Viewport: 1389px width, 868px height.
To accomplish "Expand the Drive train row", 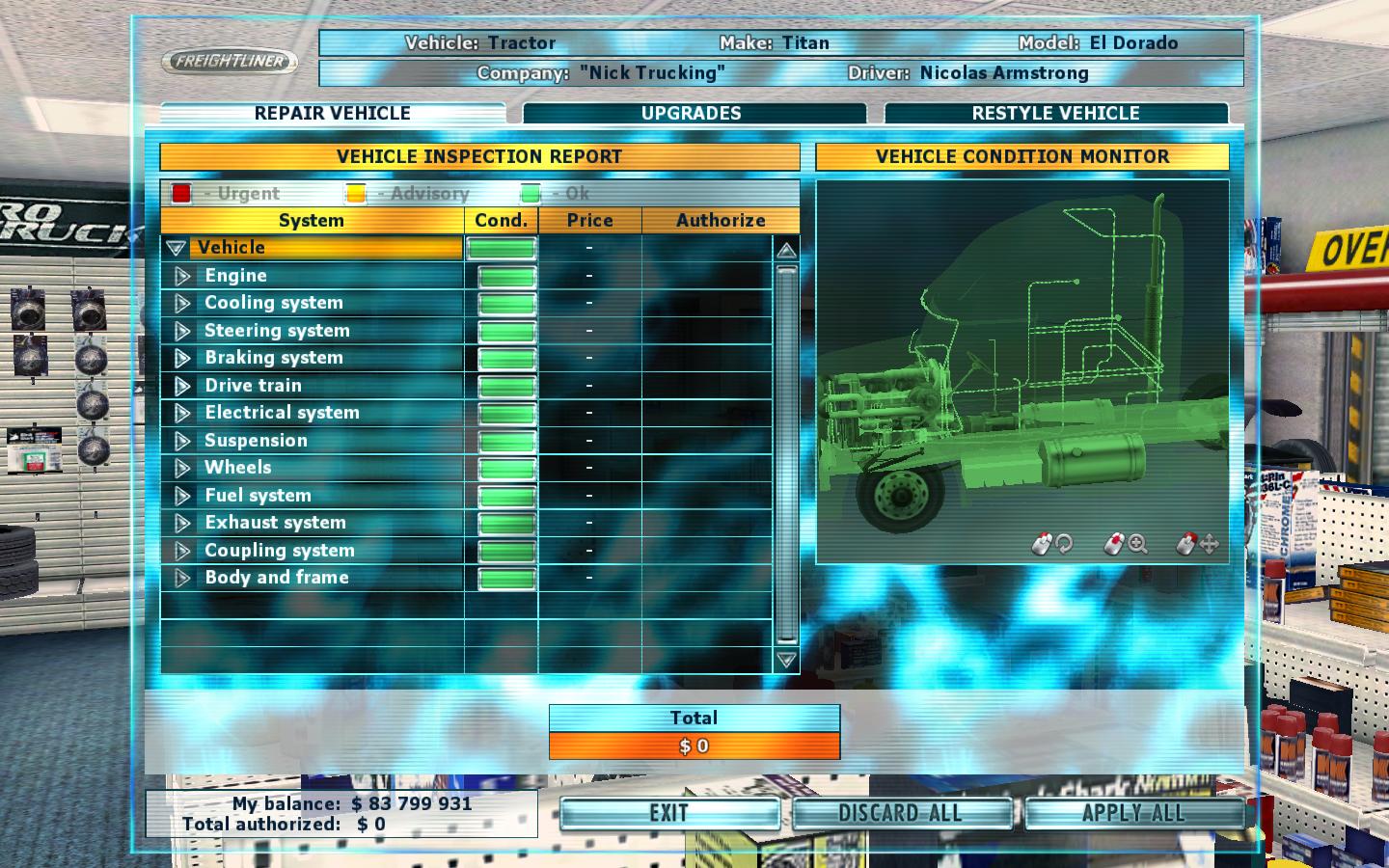I will tap(182, 386).
